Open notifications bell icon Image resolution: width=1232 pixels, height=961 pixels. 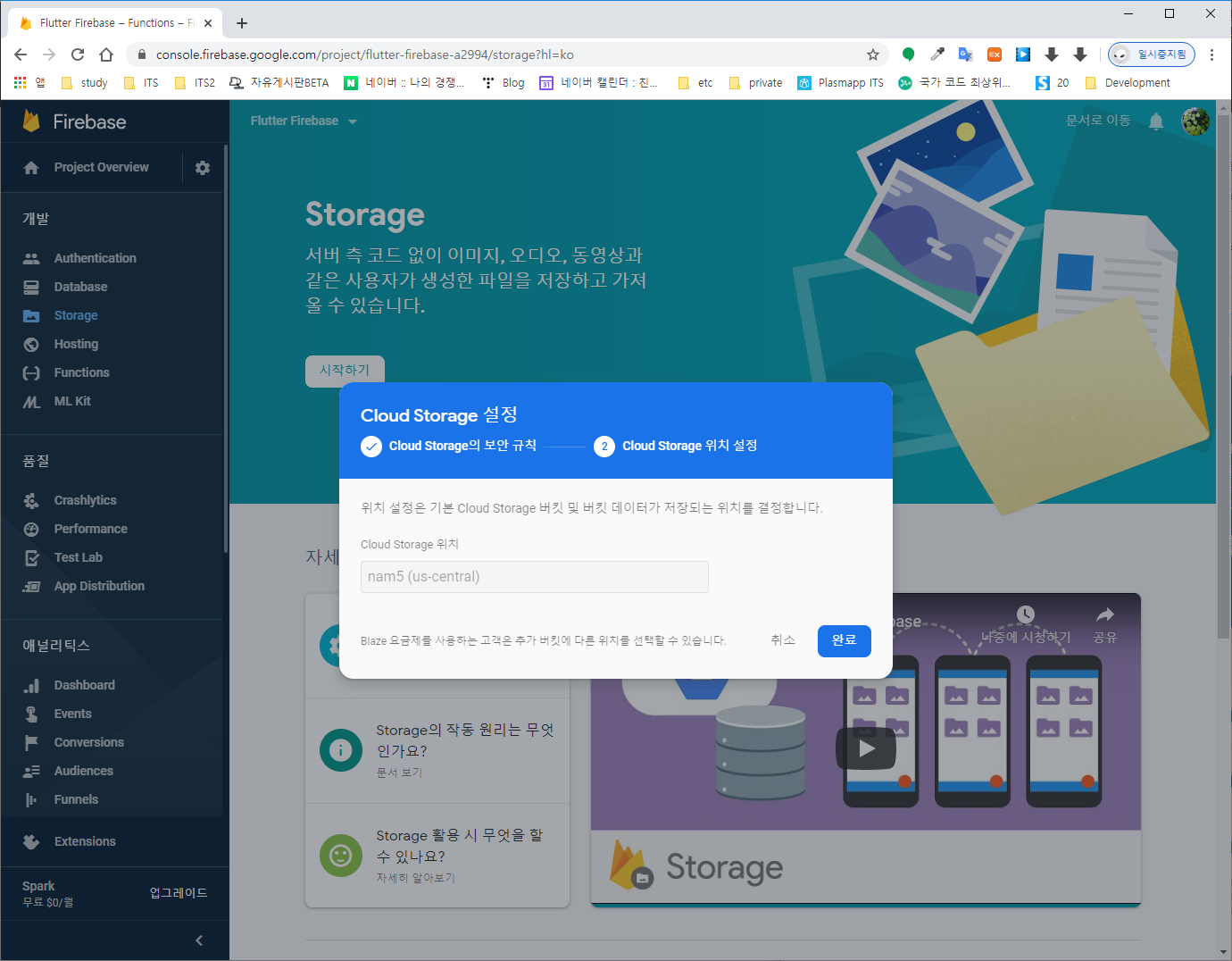click(1156, 121)
